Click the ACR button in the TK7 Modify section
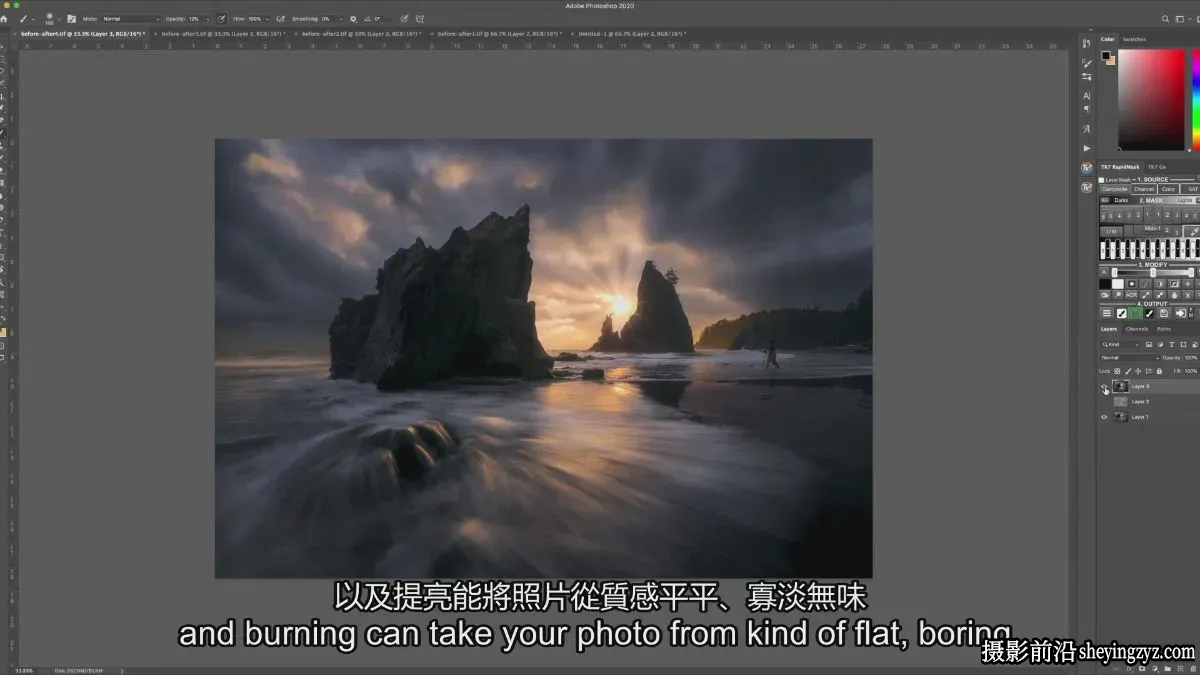The image size is (1200, 675). (x=1132, y=296)
